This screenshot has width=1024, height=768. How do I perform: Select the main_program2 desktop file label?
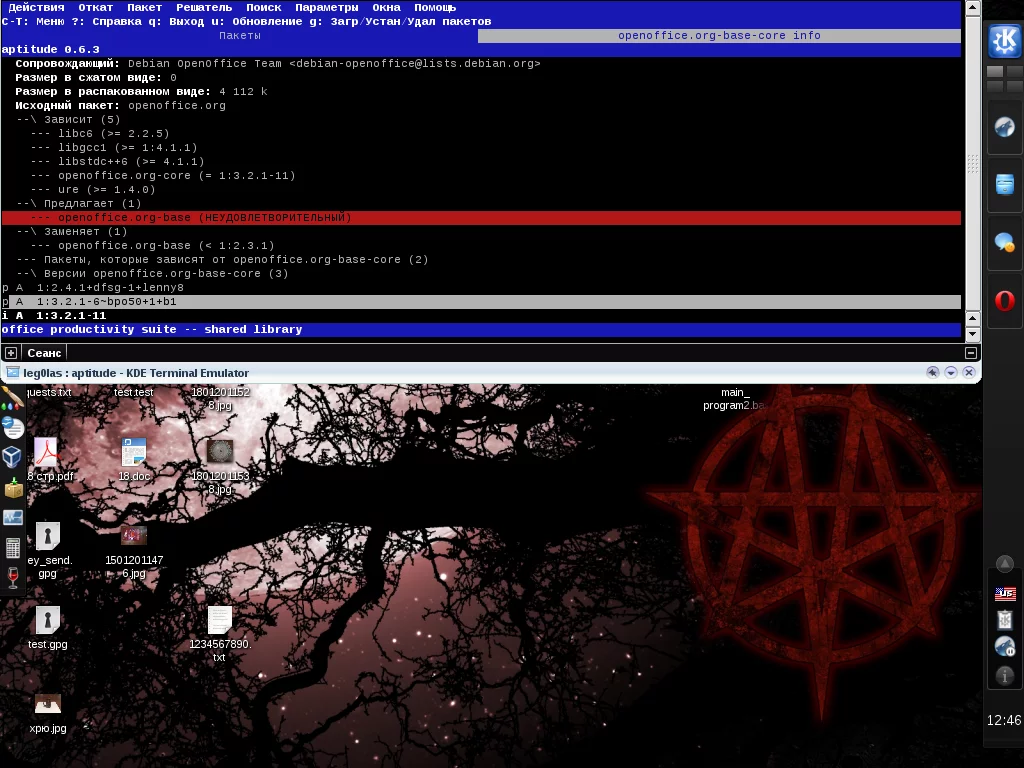click(x=733, y=399)
